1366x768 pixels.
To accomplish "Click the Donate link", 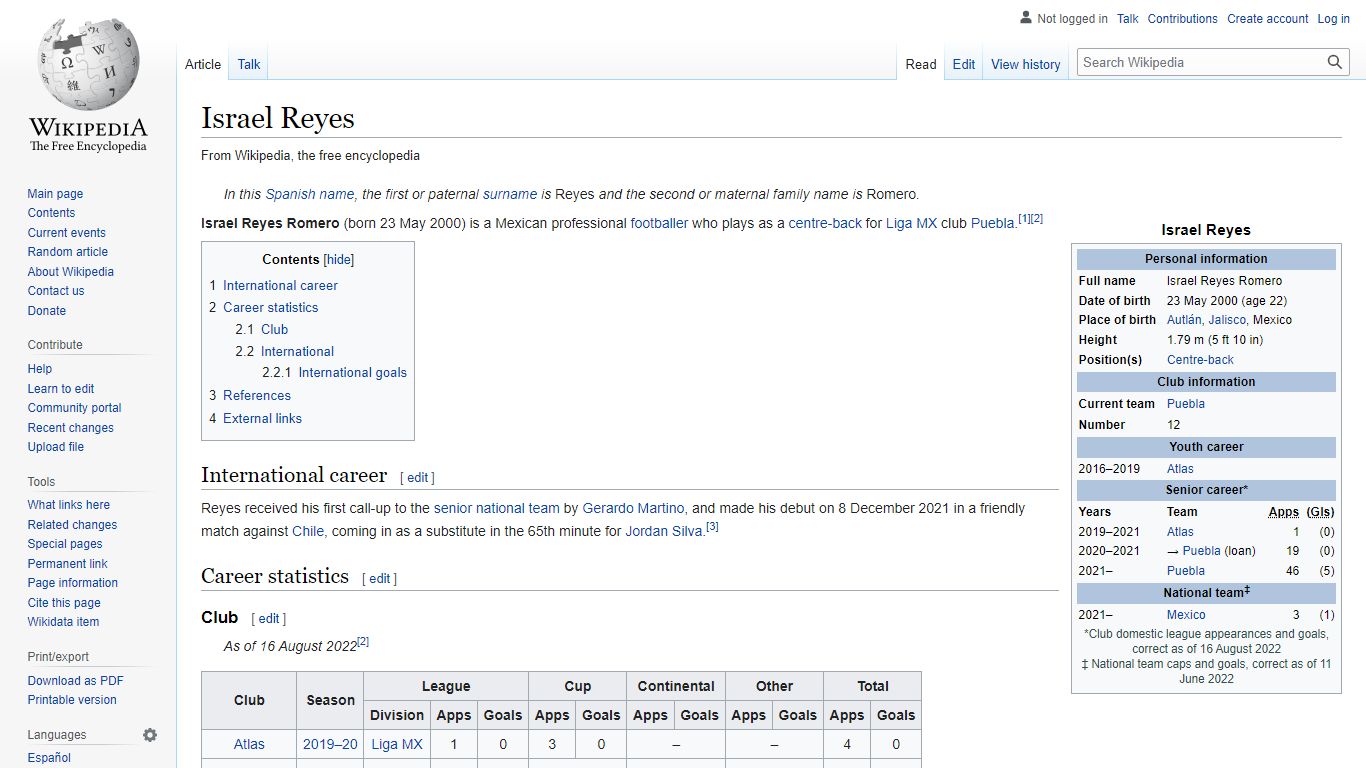I will [x=47, y=311].
